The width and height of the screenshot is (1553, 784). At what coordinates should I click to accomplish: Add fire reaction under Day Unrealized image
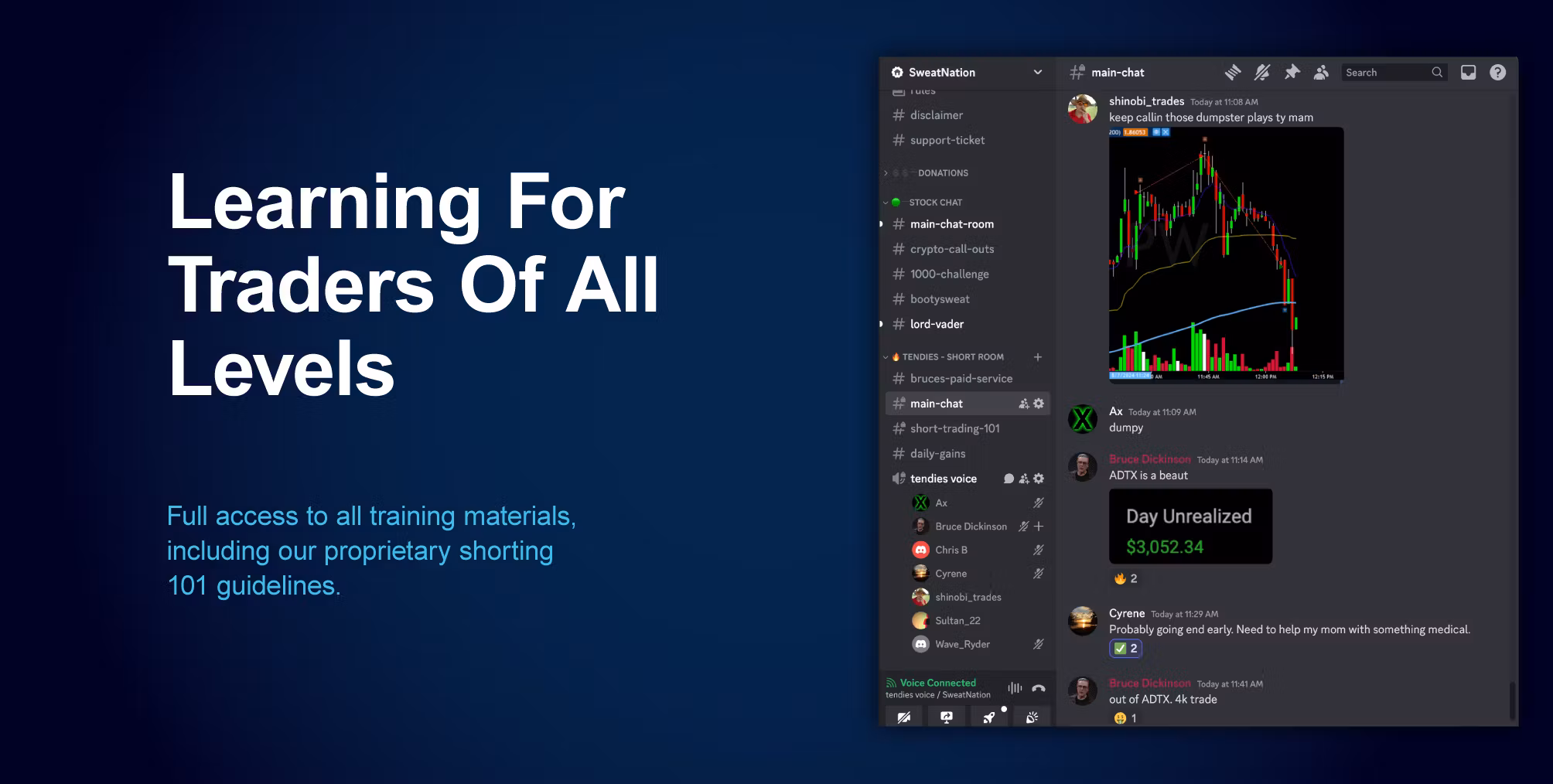pyautogui.click(x=1125, y=578)
